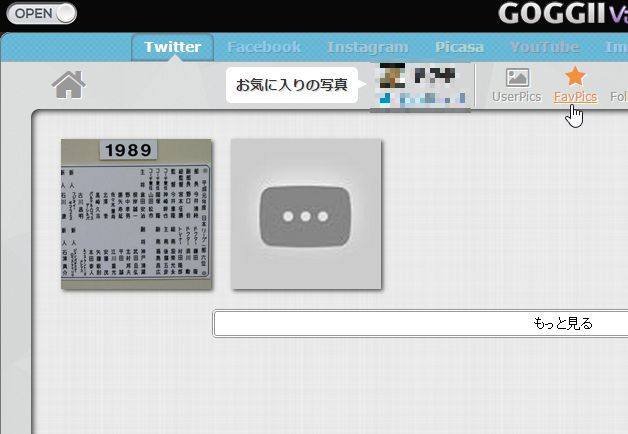Image resolution: width=628 pixels, height=434 pixels.
Task: Open the Facebook tab
Action: [x=264, y=47]
